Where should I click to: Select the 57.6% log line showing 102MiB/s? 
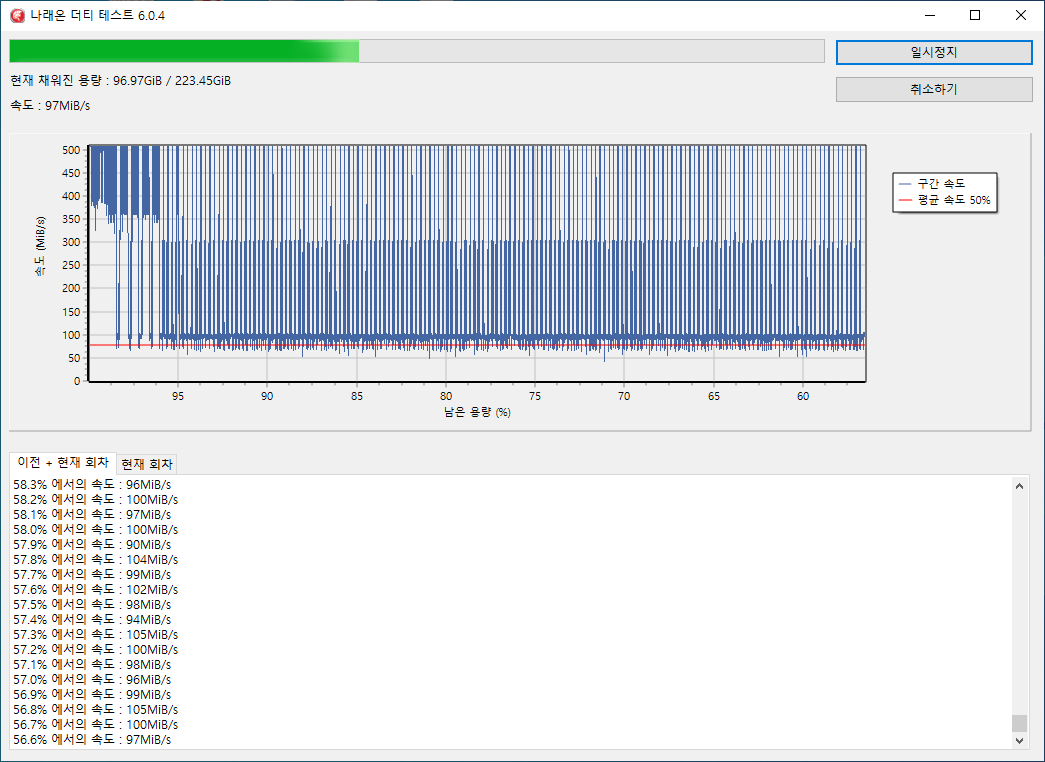(x=95, y=589)
